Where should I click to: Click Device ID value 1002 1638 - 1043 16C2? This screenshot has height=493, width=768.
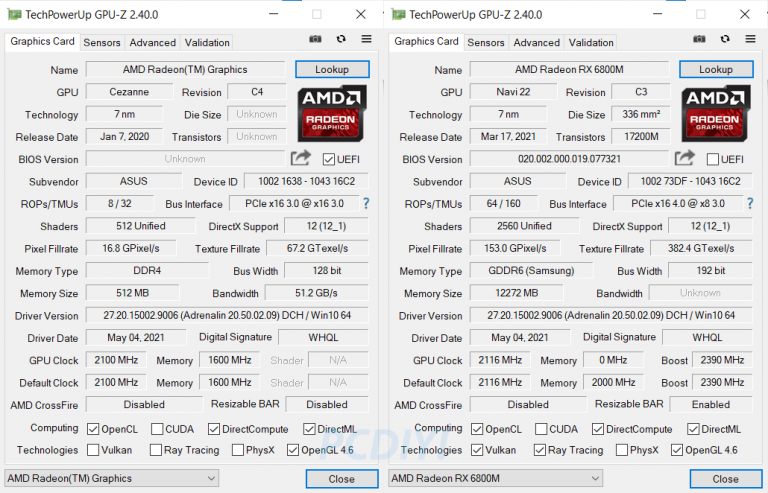[x=307, y=181]
